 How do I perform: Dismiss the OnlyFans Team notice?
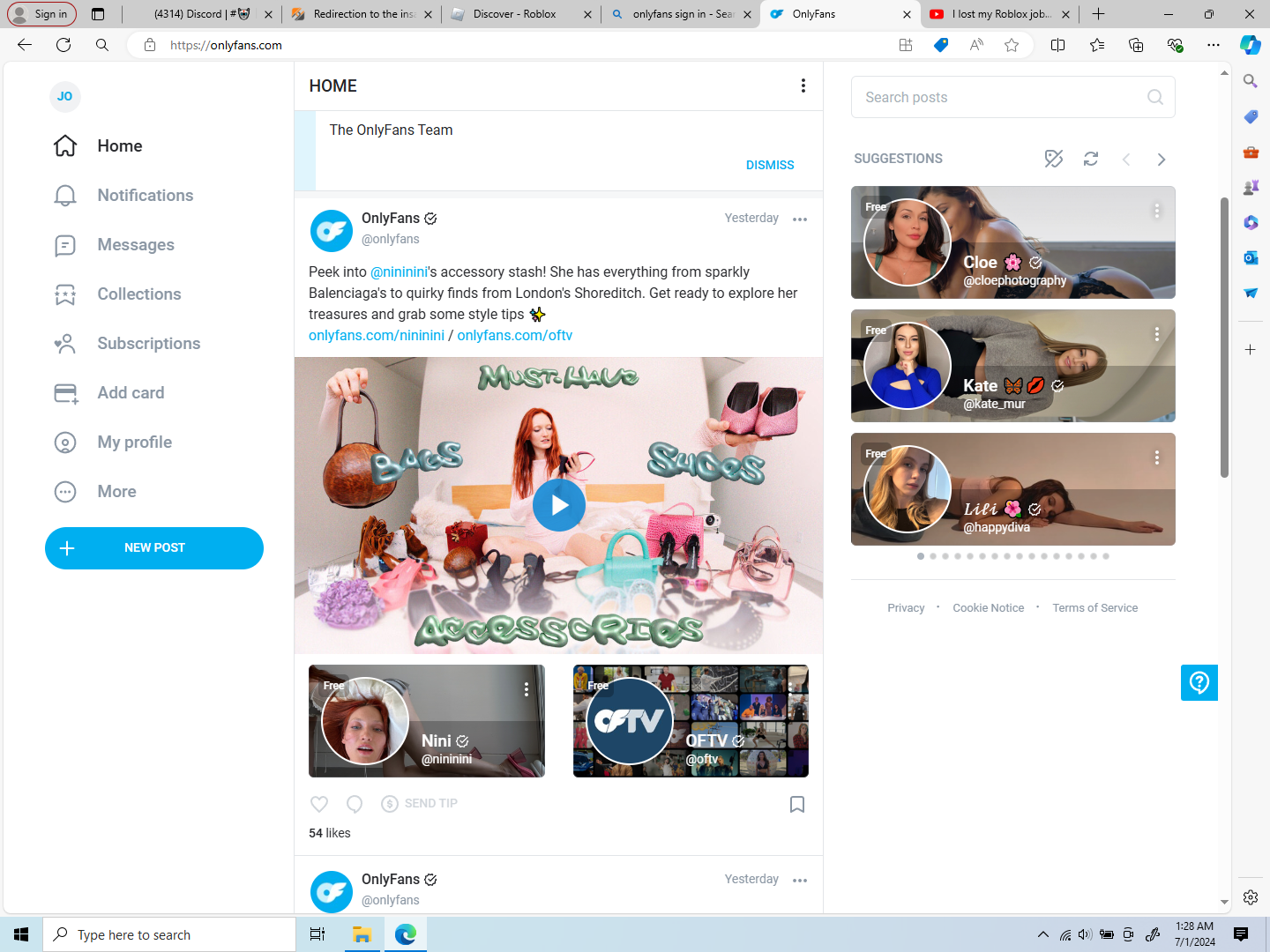(x=770, y=165)
